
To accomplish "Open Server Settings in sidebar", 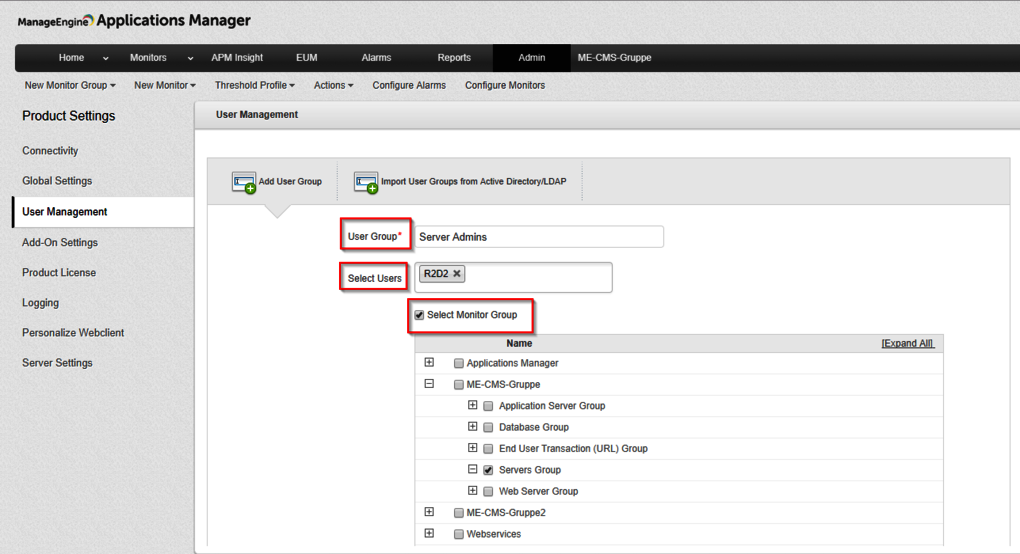I will click(57, 363).
